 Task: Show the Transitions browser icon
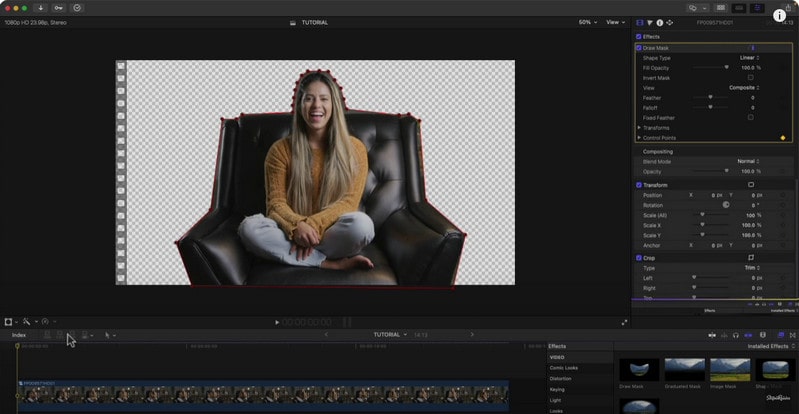click(792, 335)
